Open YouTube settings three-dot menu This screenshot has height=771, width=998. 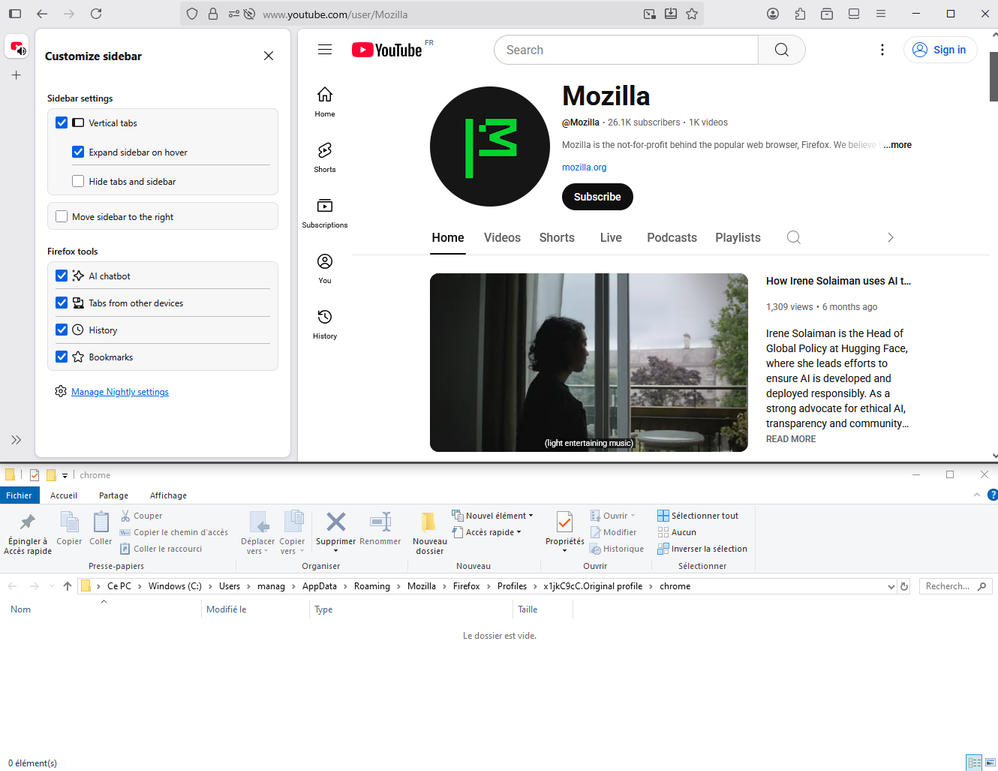(x=882, y=50)
